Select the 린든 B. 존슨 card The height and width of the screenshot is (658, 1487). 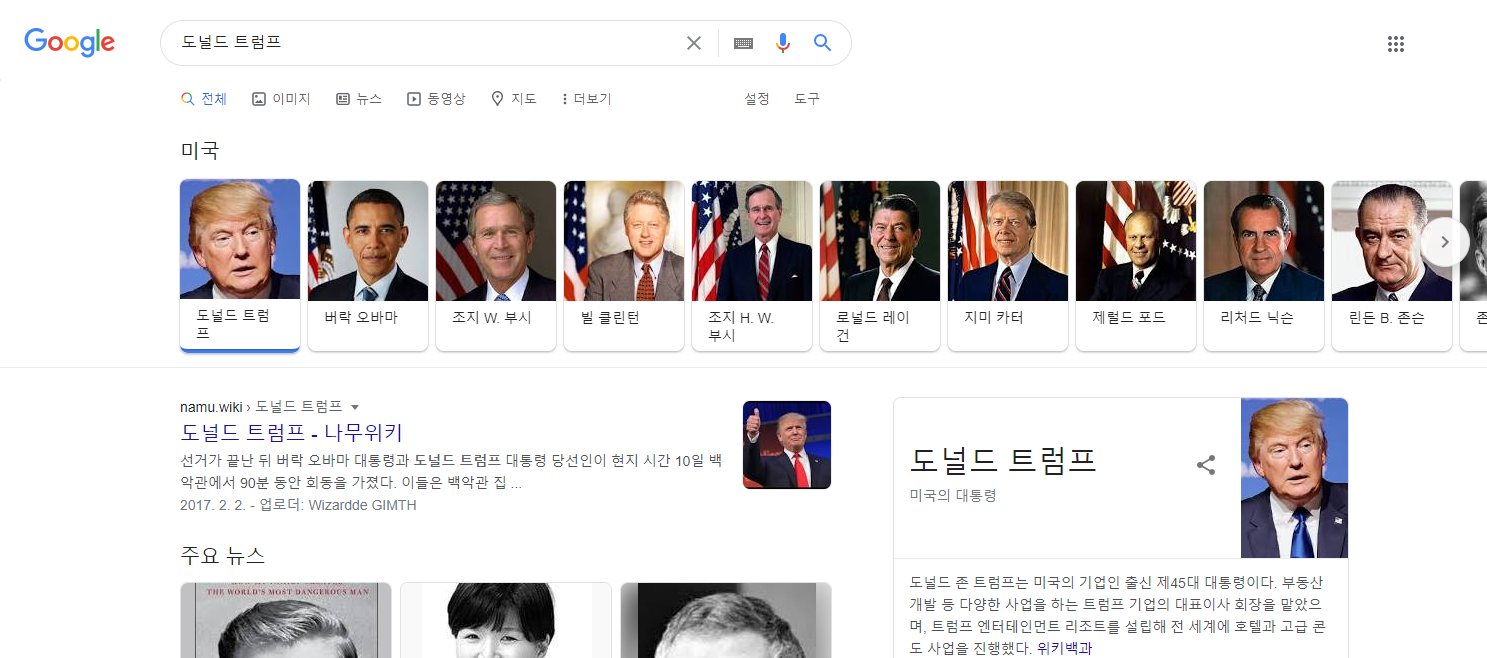1392,265
